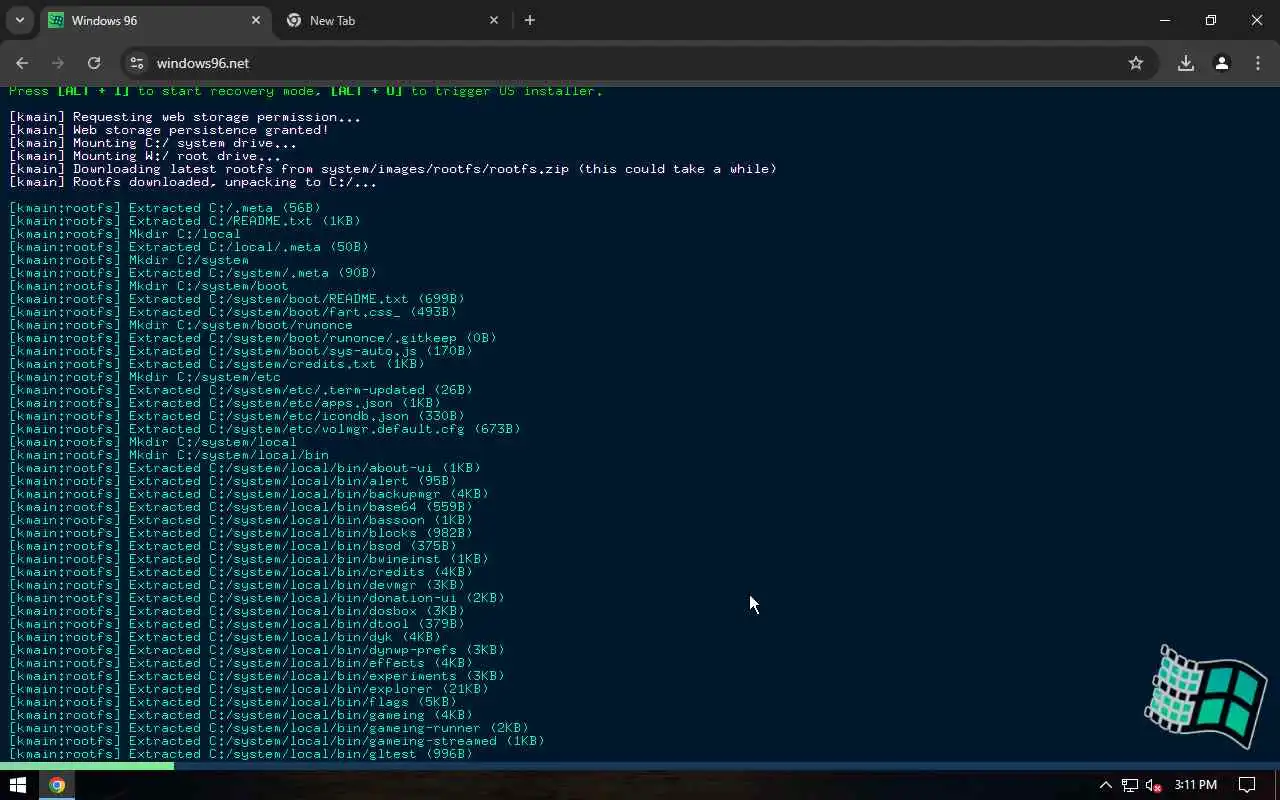Click the 'Mkdir C:/system/local/bin' line
This screenshot has width=1280, height=800.
tap(169, 455)
